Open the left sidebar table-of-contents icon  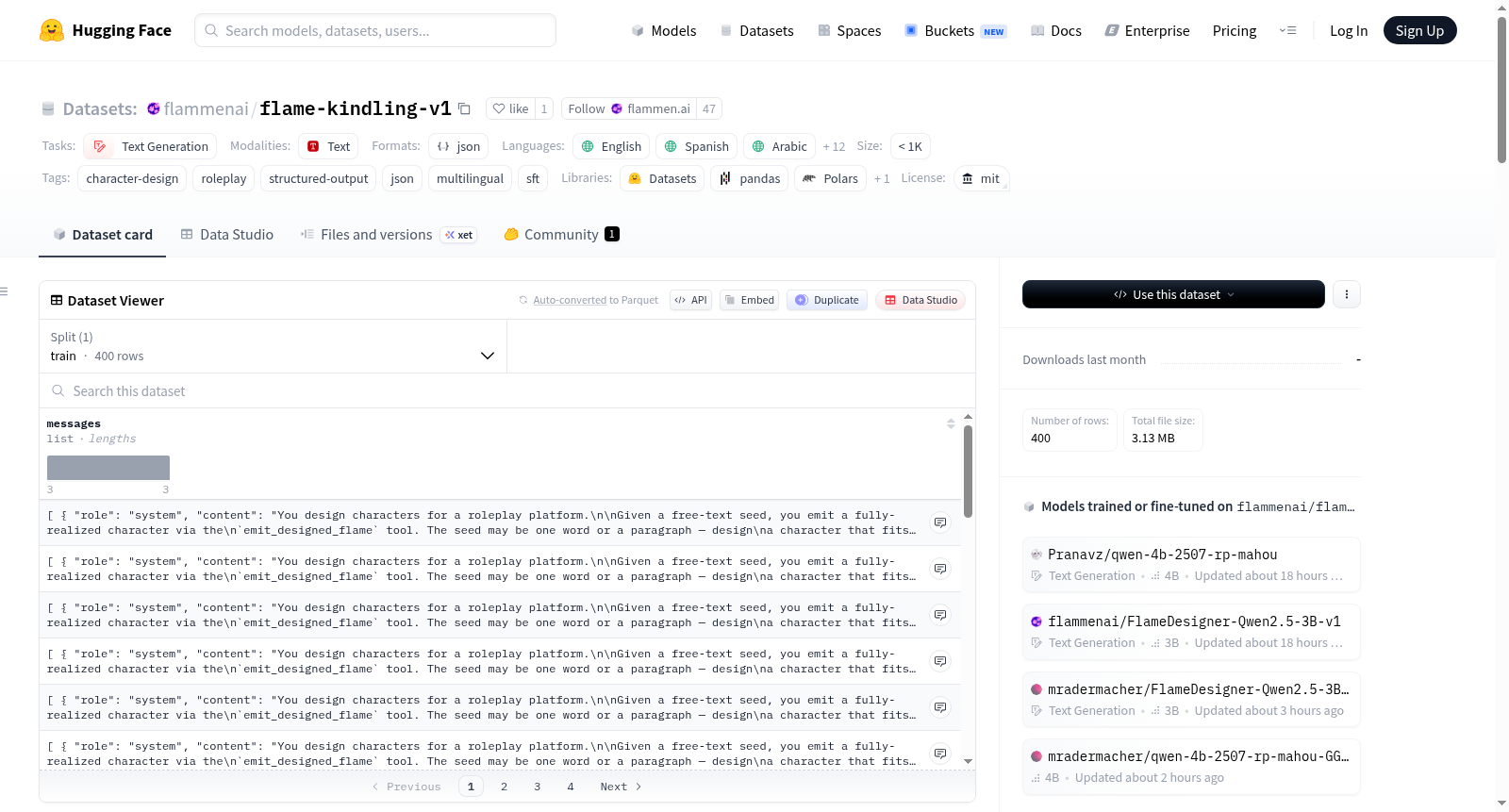pos(4,291)
